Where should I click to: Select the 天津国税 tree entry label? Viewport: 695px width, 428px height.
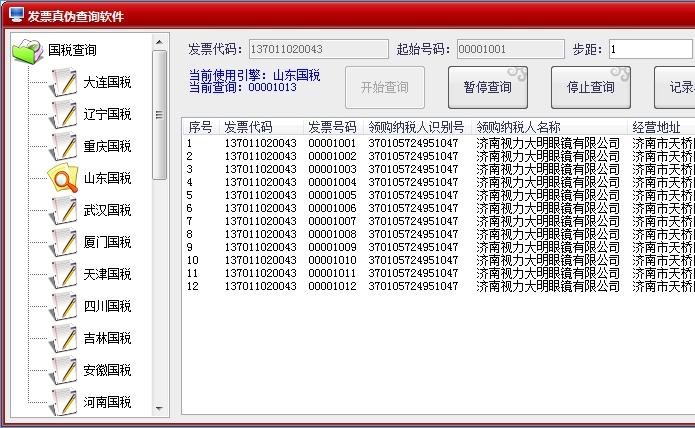(107, 274)
